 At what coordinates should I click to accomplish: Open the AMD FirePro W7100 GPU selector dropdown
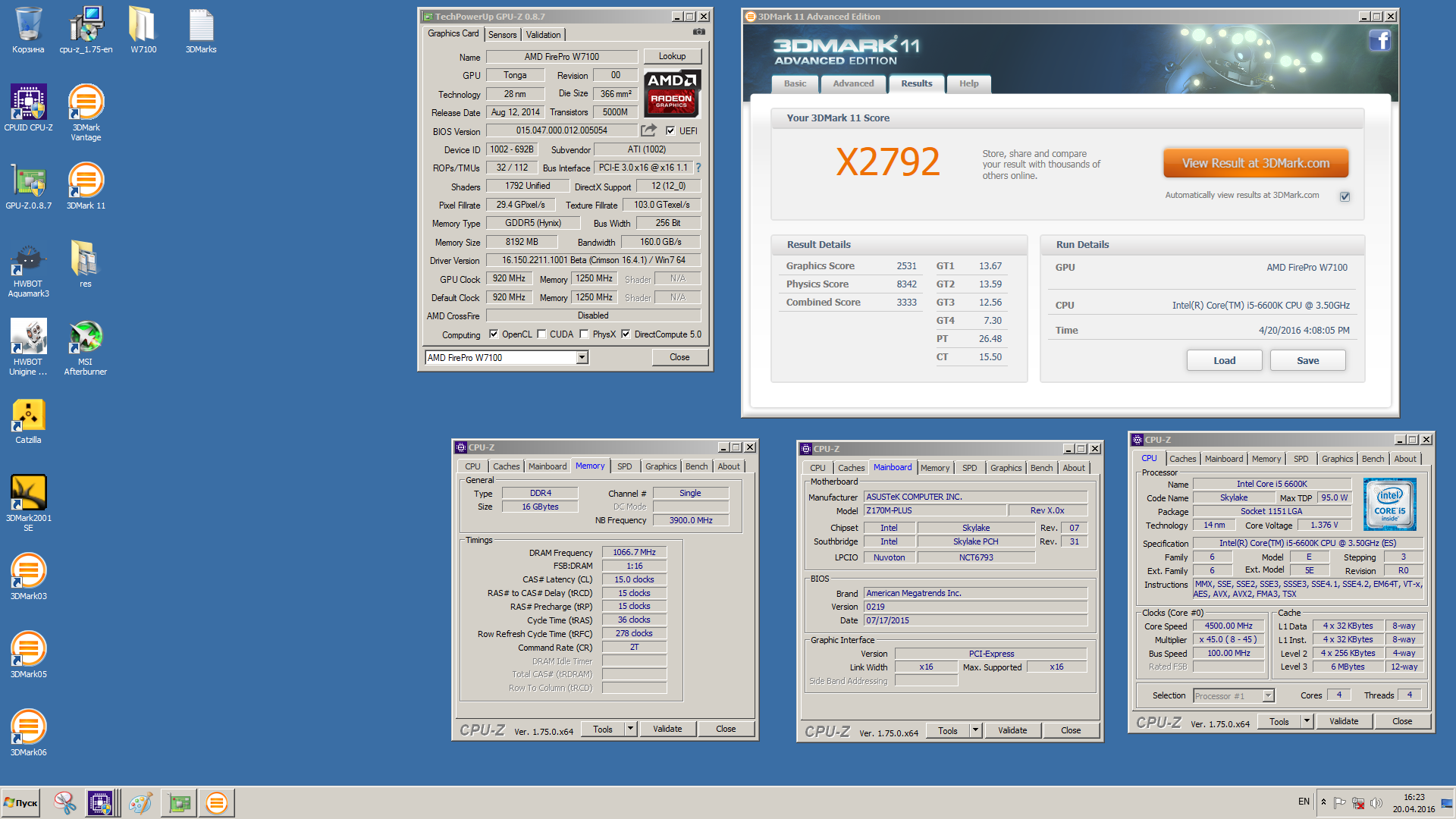(x=582, y=357)
